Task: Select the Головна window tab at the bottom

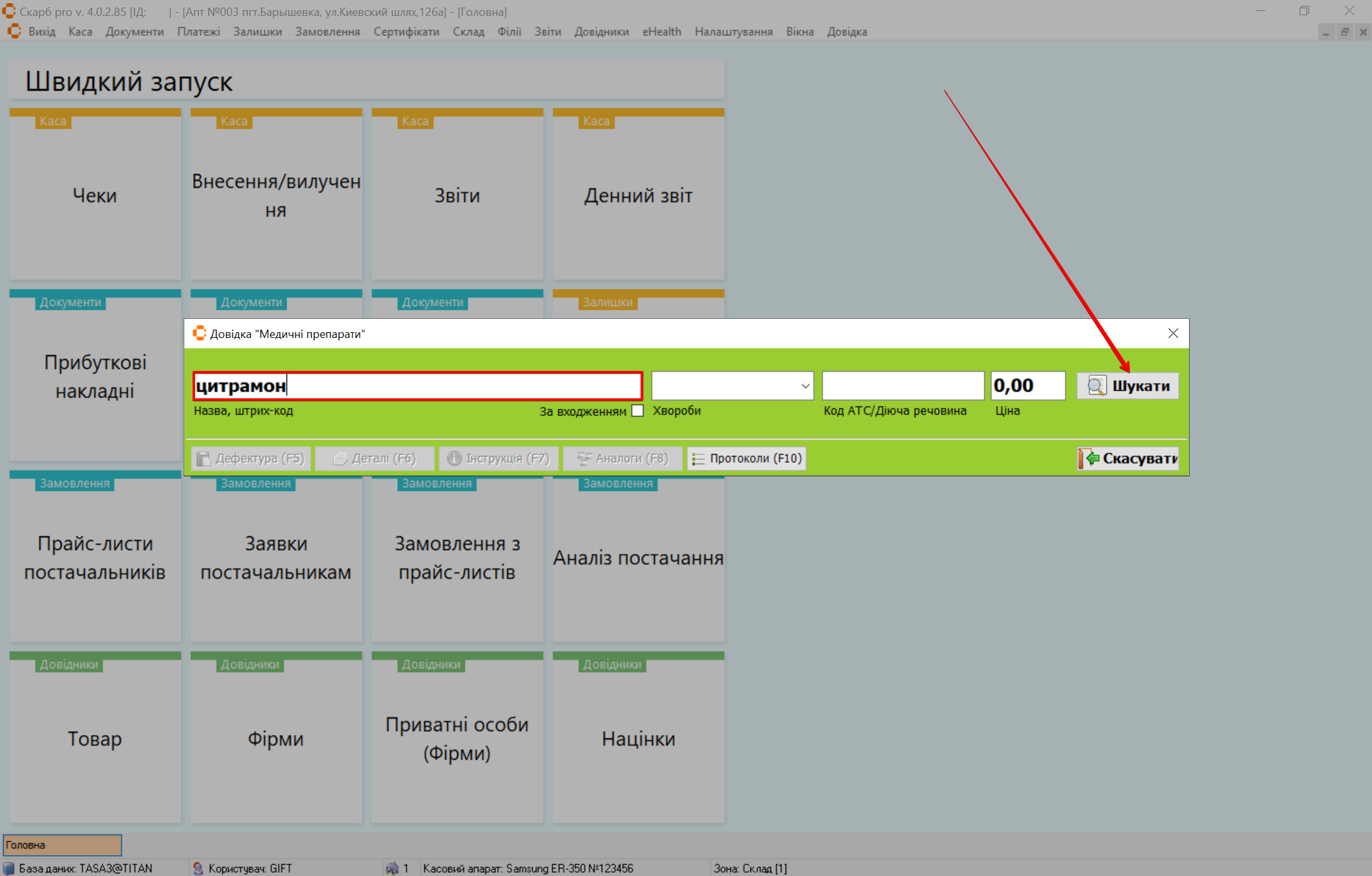Action: [x=62, y=845]
